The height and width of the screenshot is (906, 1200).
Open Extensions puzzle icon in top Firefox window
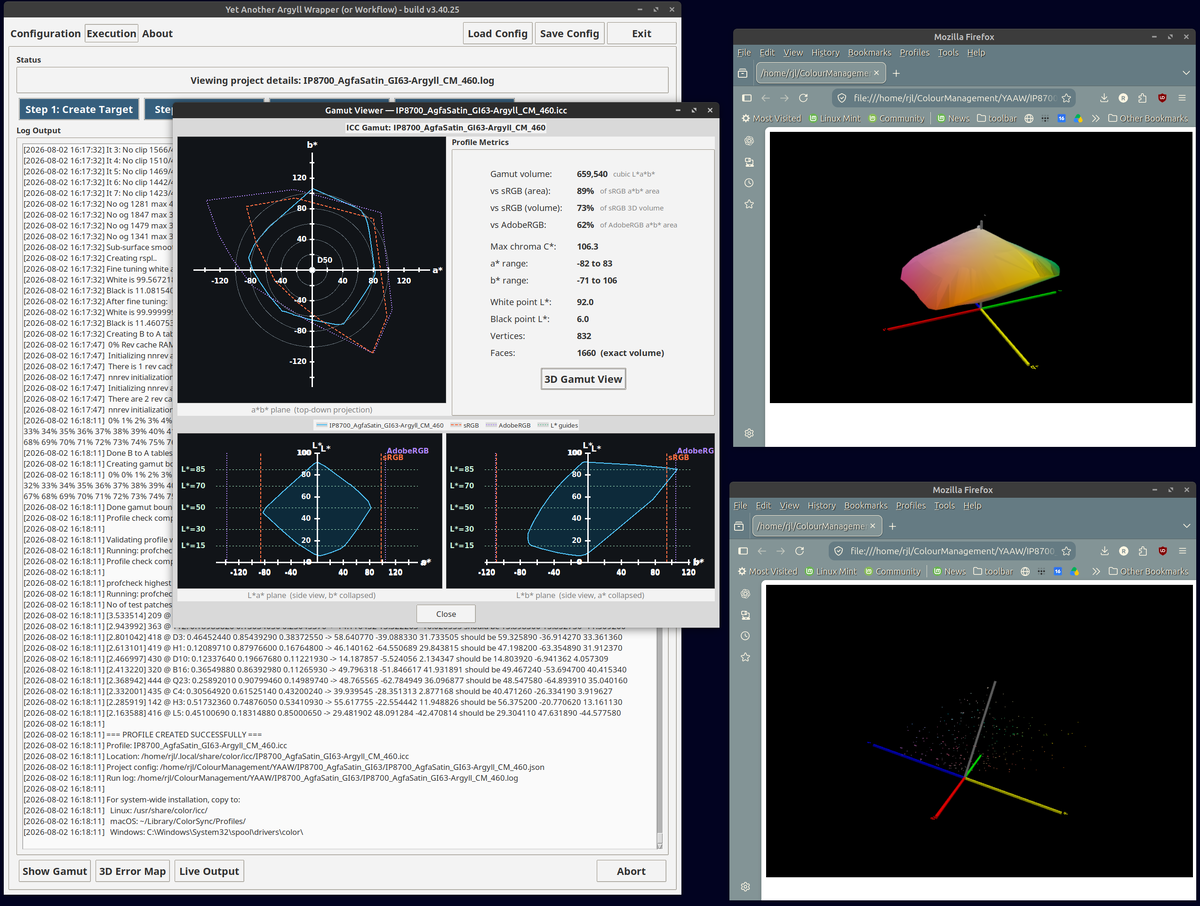(1142, 98)
